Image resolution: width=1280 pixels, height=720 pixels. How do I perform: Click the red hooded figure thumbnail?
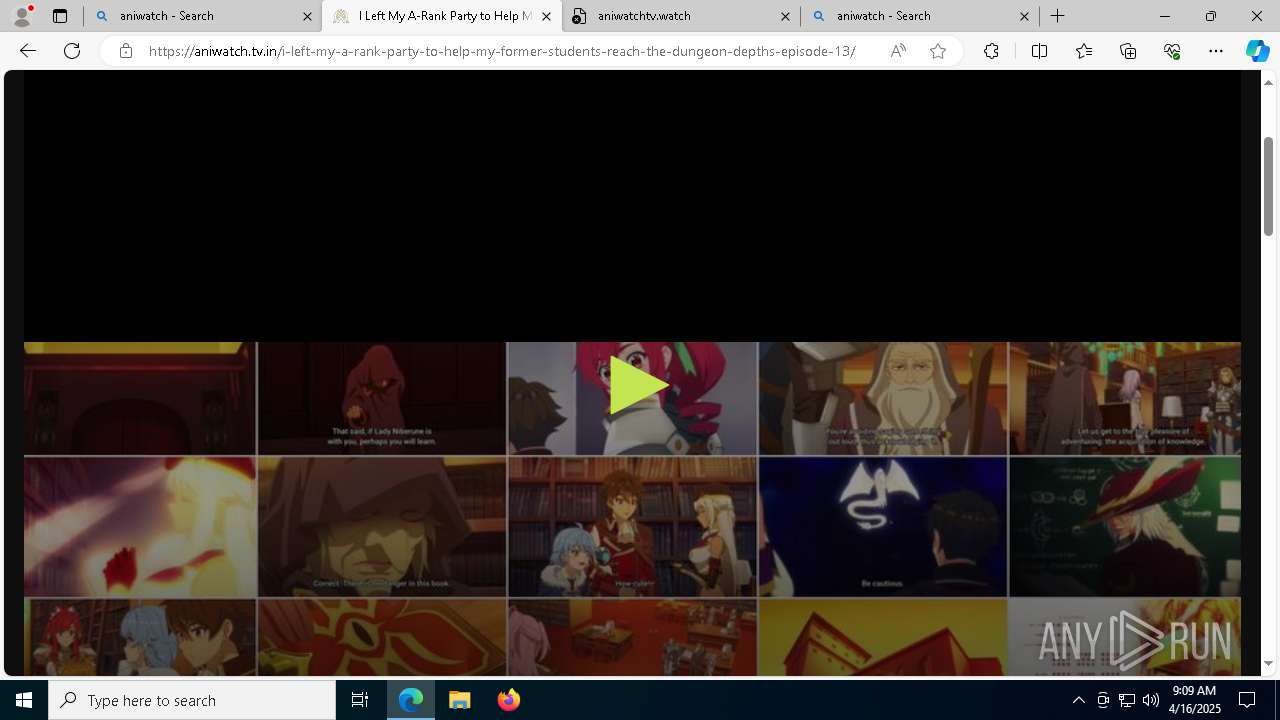click(x=381, y=398)
